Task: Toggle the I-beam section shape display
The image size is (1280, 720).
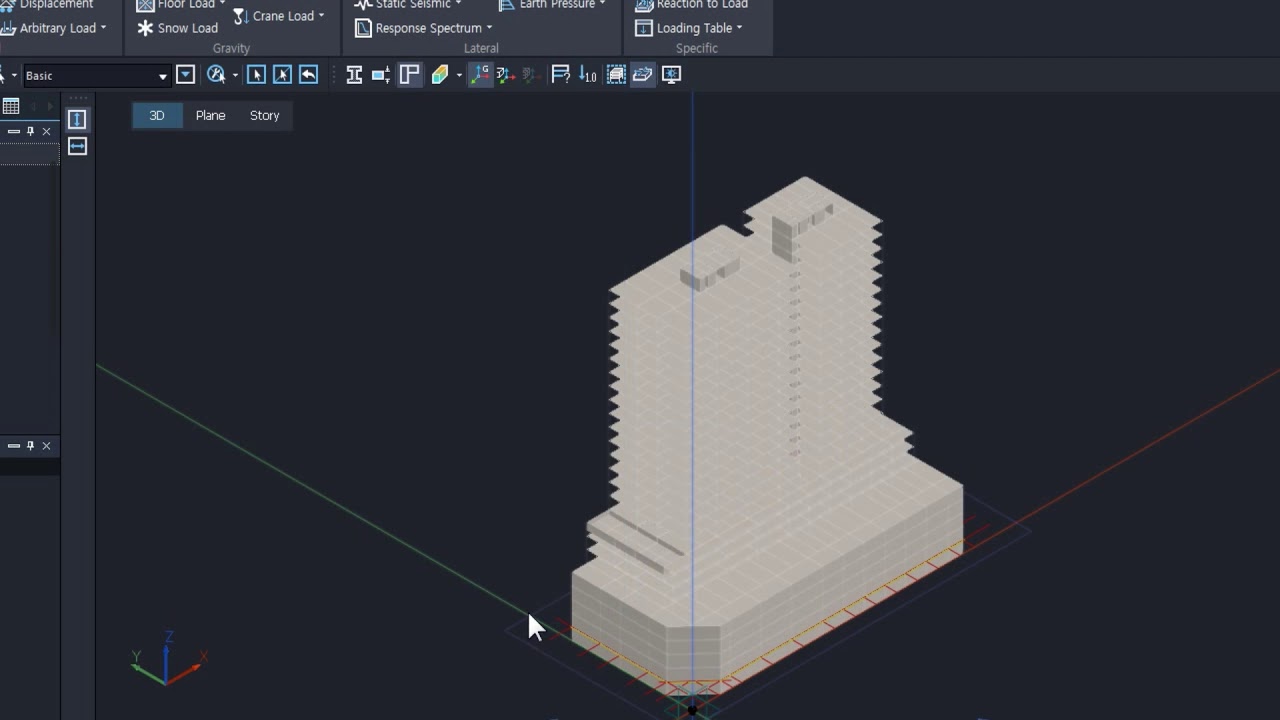Action: pyautogui.click(x=354, y=75)
